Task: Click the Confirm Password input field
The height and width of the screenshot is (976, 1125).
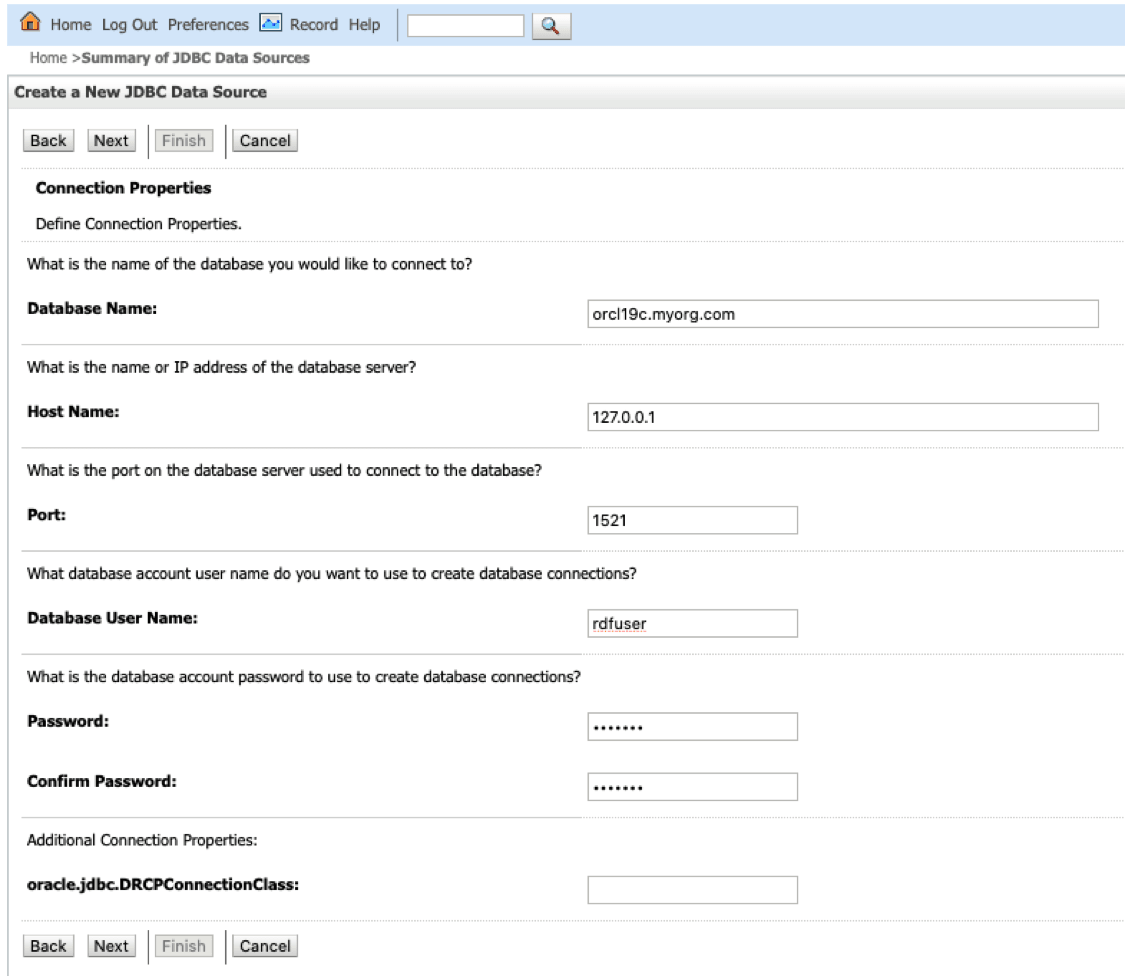Action: tap(692, 787)
